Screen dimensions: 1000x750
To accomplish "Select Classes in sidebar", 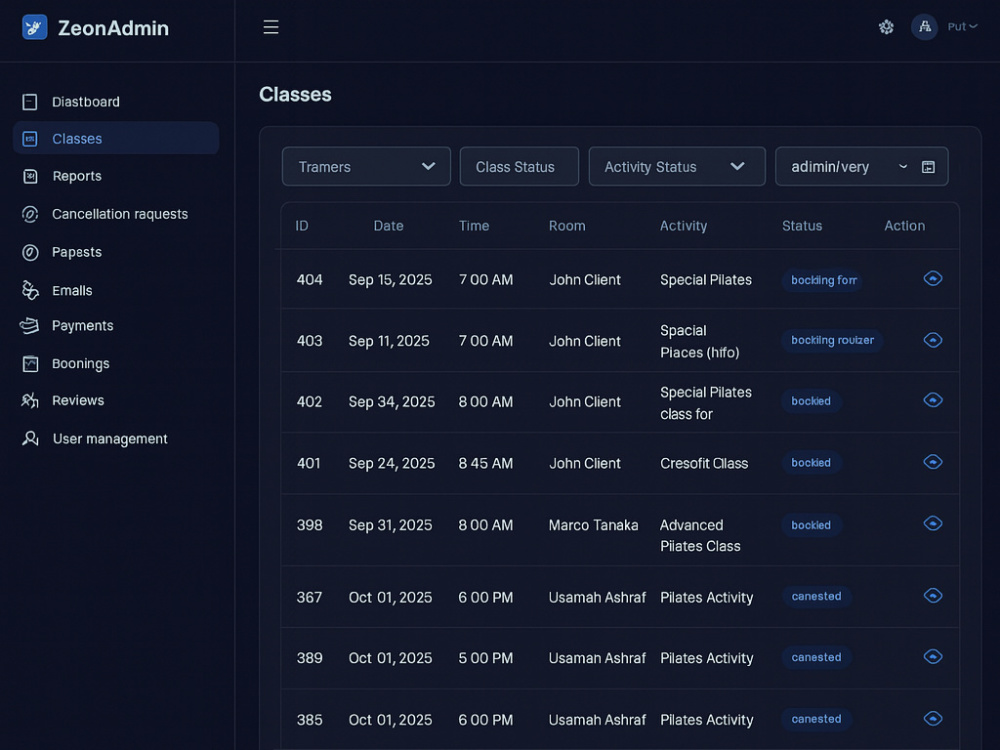I will (x=115, y=138).
